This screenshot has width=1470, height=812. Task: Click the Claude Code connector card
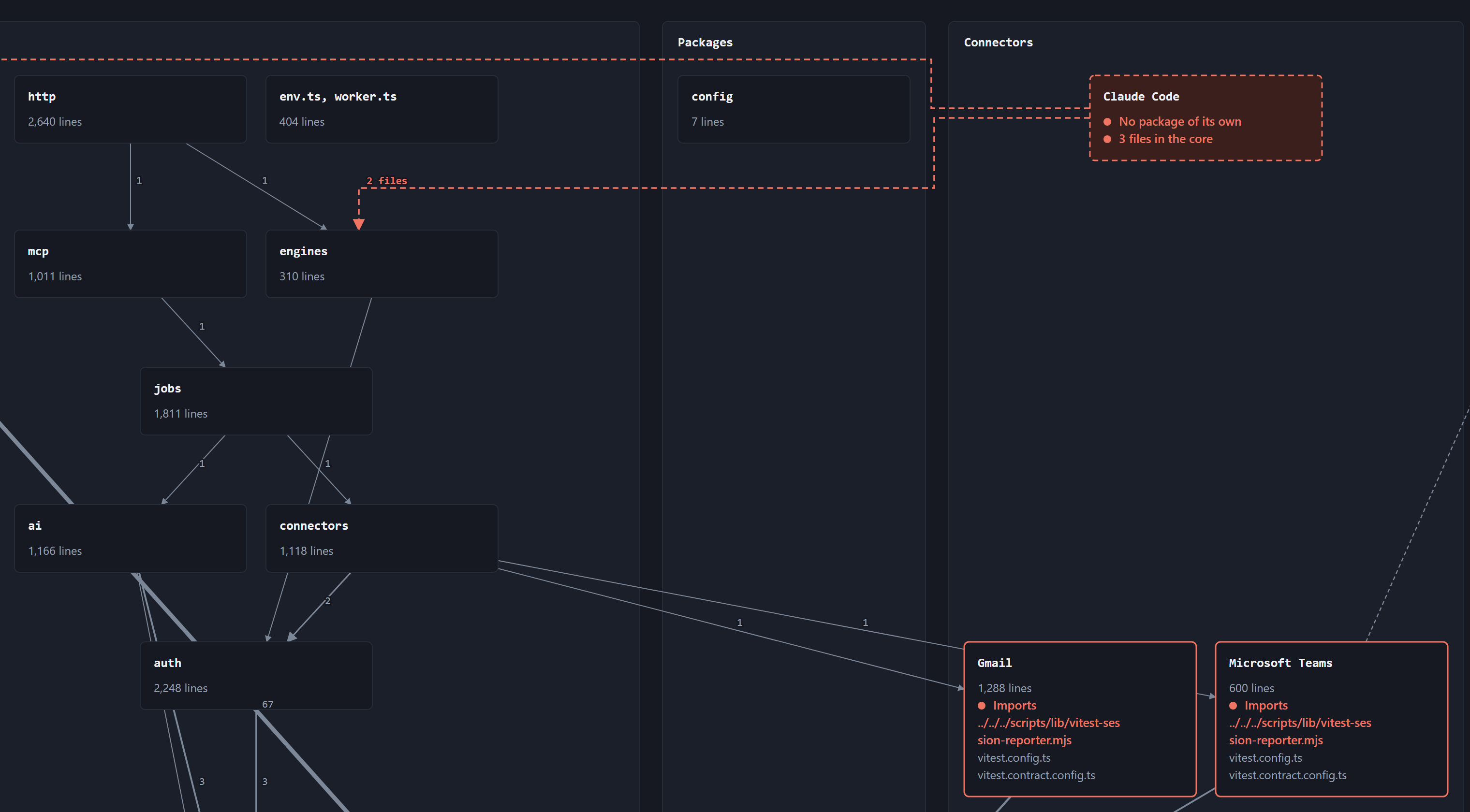(x=1206, y=118)
